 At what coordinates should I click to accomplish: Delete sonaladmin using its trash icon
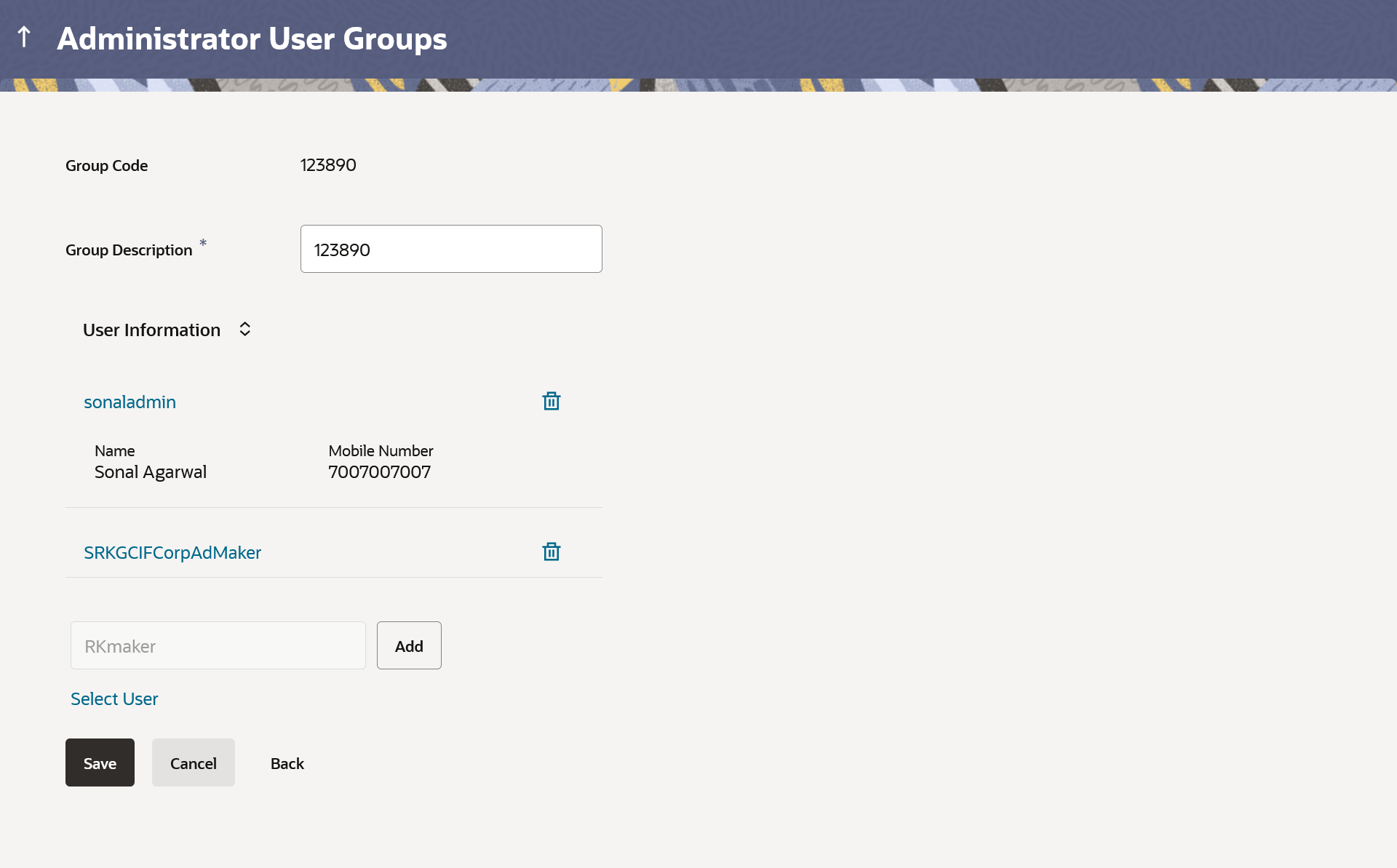coord(551,401)
